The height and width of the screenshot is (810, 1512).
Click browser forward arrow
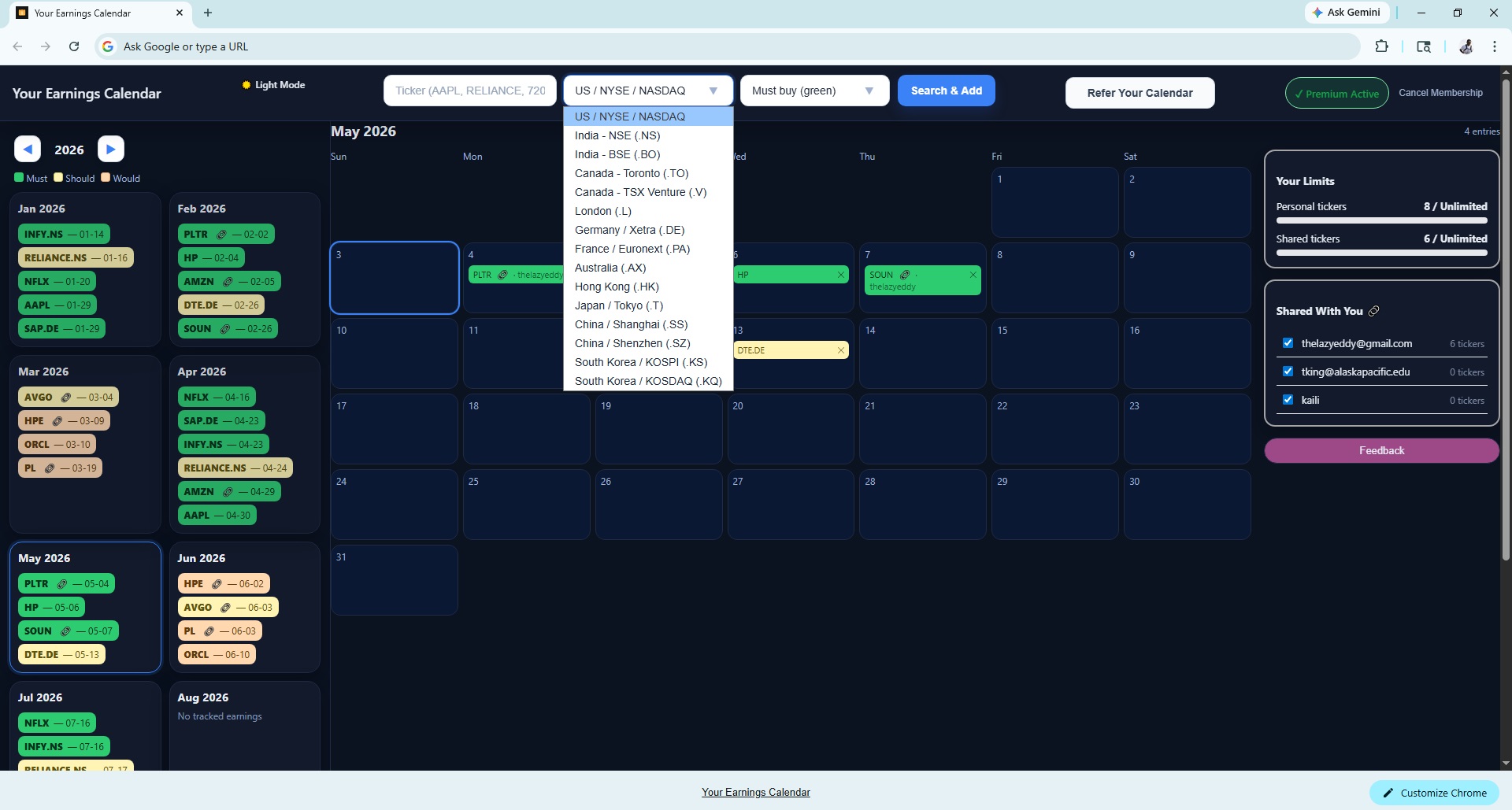(x=46, y=46)
